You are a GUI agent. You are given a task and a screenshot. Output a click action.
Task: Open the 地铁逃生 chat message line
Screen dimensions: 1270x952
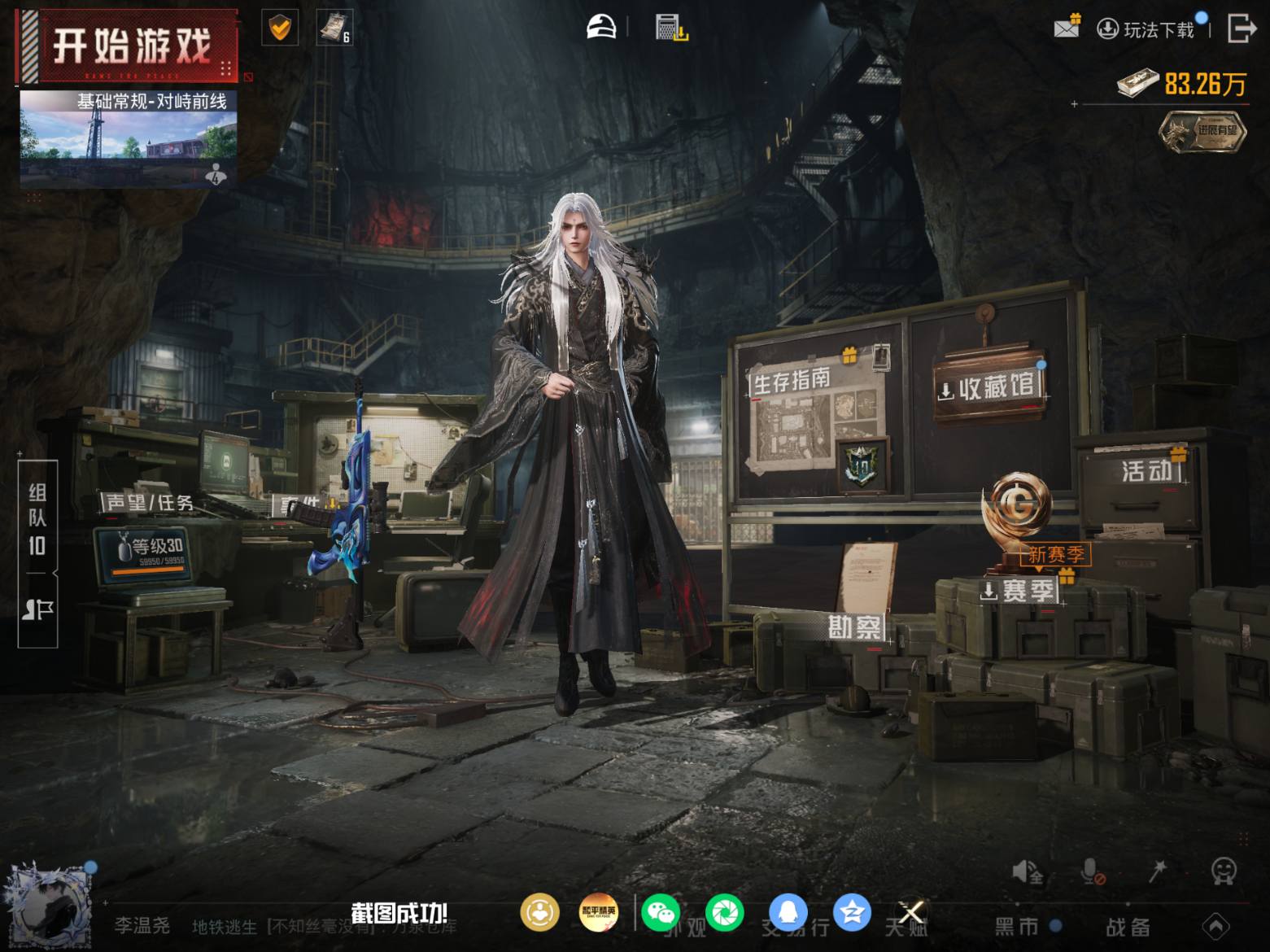pos(324,927)
